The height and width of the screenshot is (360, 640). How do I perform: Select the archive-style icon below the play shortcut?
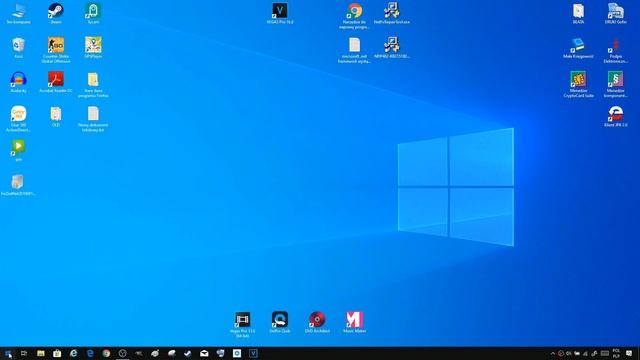[18, 184]
